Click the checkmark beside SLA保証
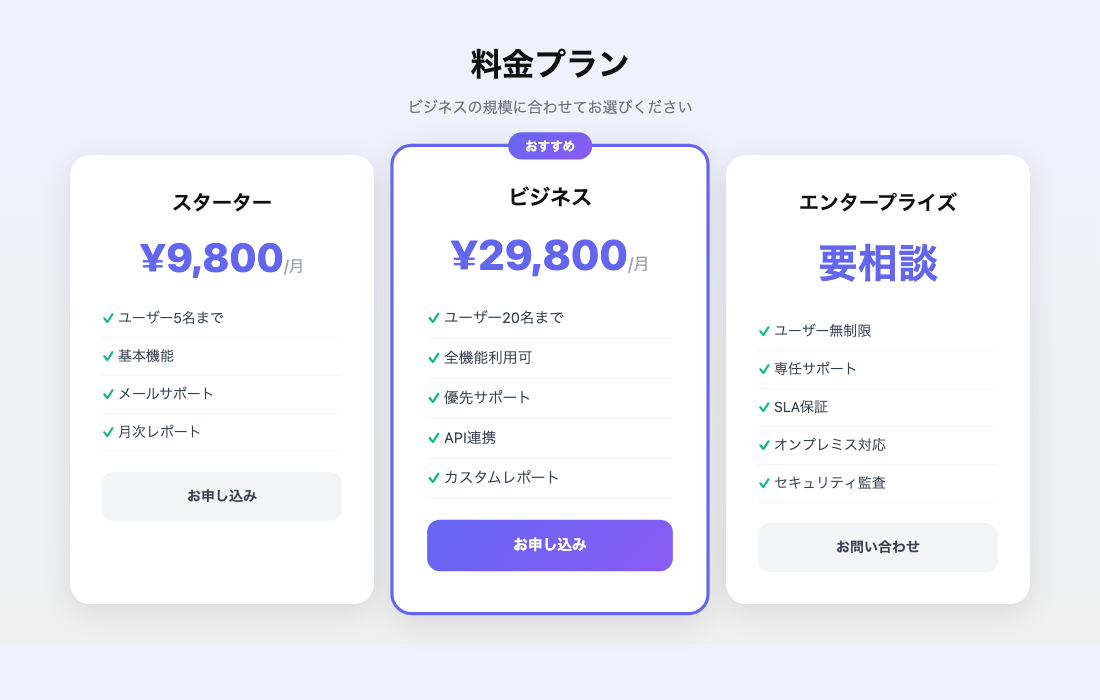 coord(763,407)
